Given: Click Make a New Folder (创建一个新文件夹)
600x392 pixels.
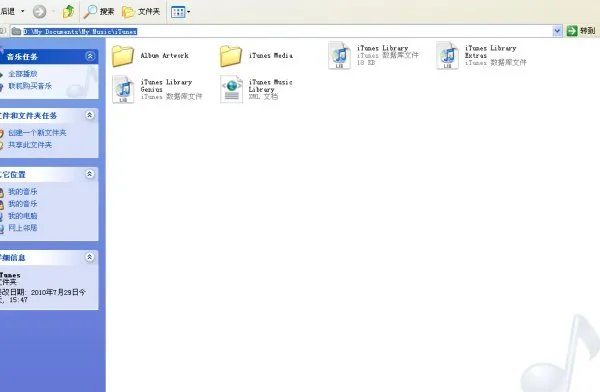Looking at the screenshot, I should pos(37,133).
